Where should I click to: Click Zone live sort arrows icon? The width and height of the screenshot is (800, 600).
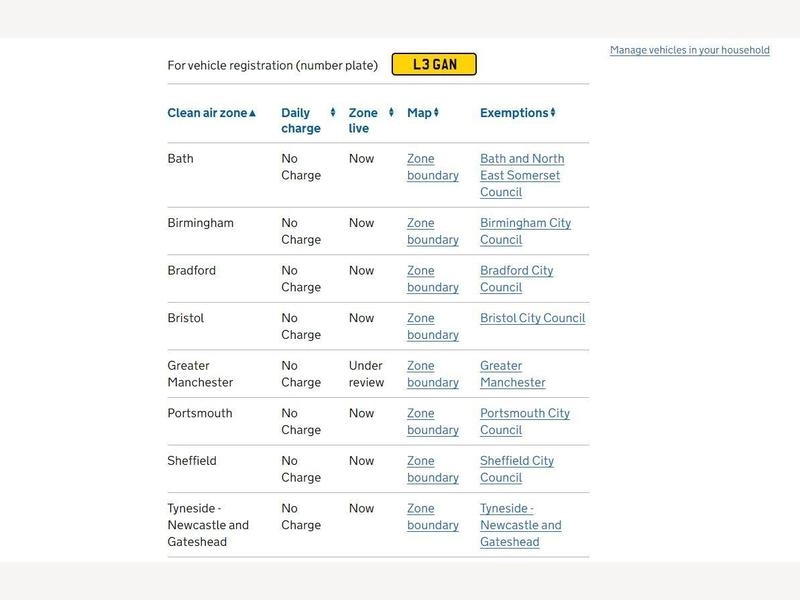point(391,112)
